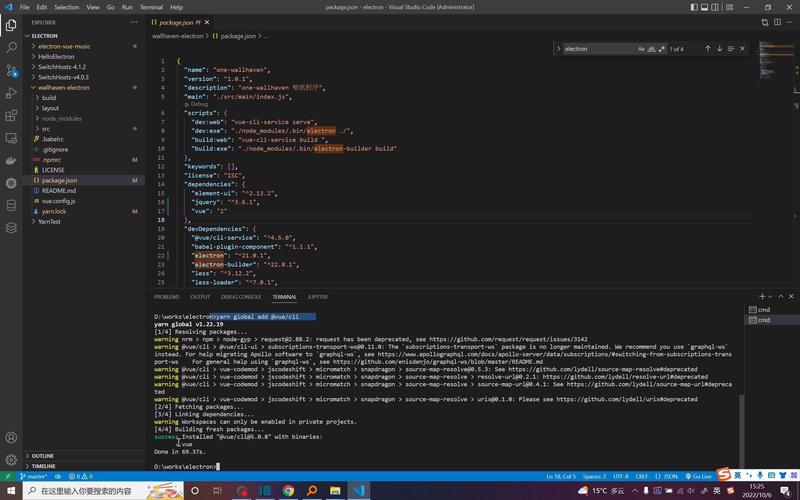Open terminal launch profile dropdown arrow

770,296
